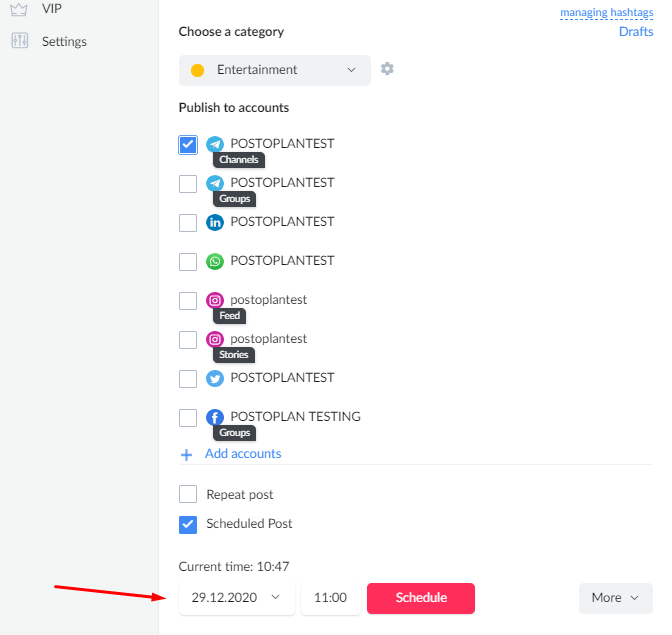Disable the Scheduled Post checkbox

188,524
